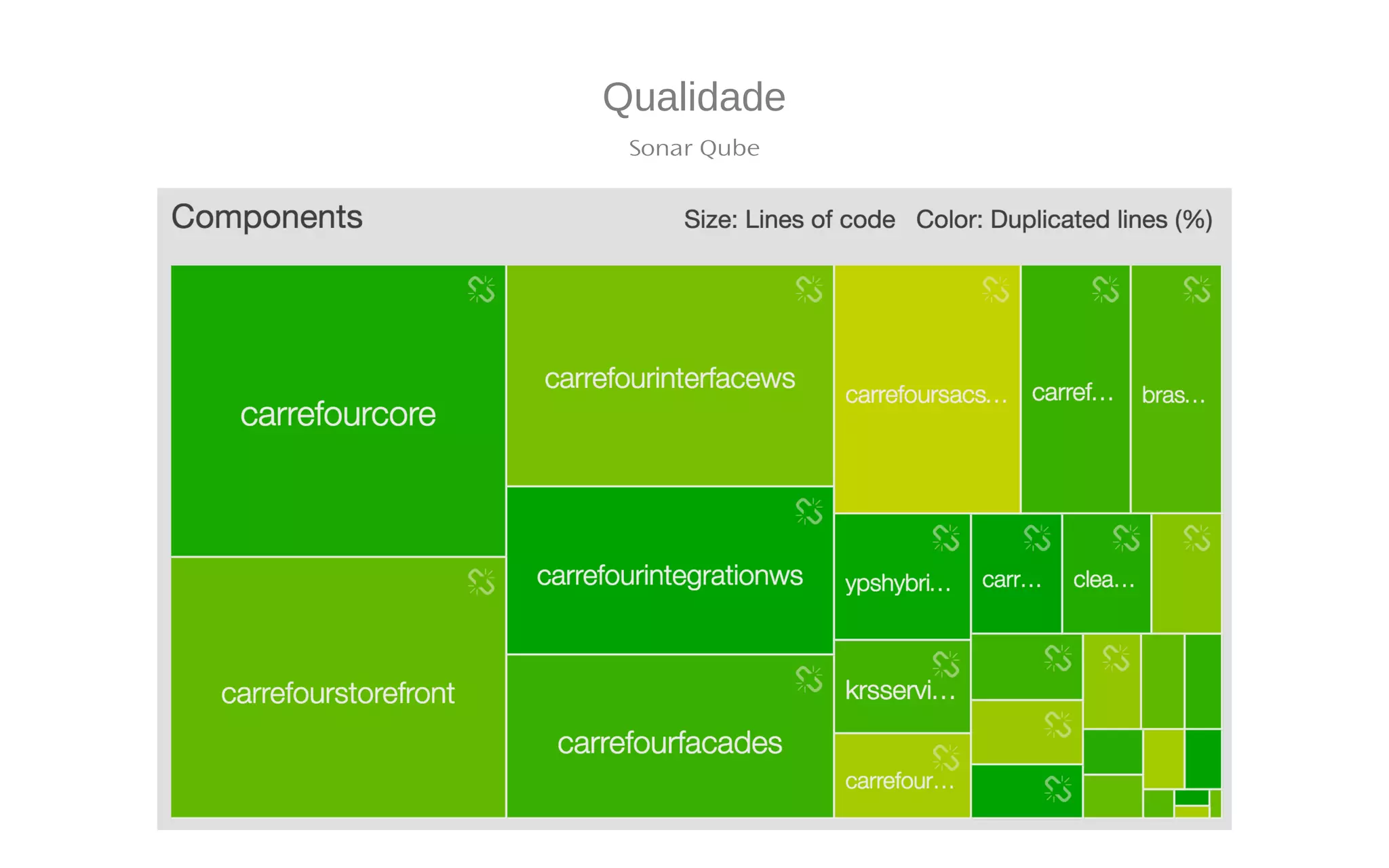This screenshot has width=1389, height=868.
Task: Click link icon on ypshybri tile
Action: [945, 538]
